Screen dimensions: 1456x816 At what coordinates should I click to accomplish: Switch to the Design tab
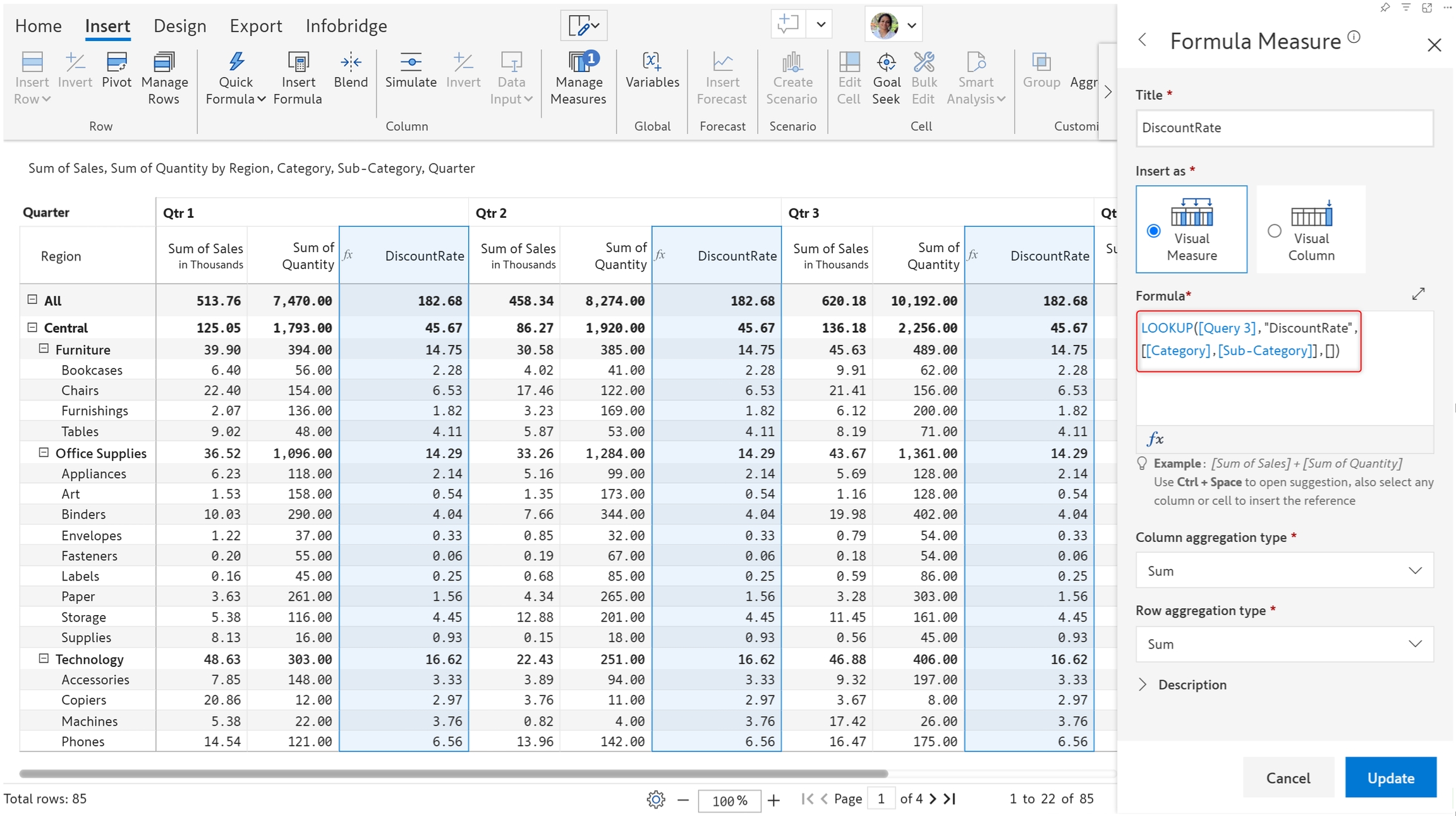[x=179, y=26]
